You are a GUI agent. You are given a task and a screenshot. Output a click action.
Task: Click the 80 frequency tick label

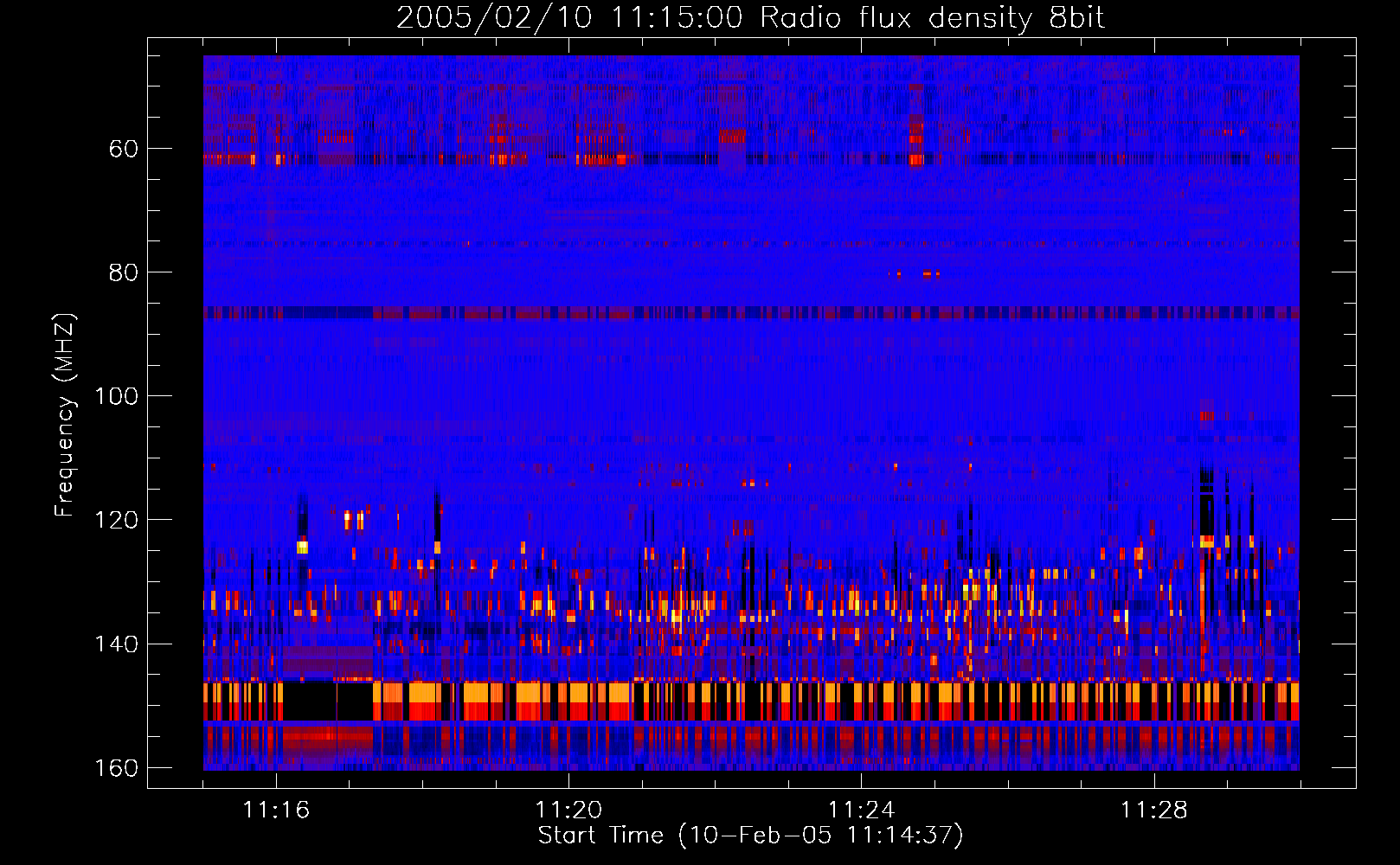coord(124,272)
